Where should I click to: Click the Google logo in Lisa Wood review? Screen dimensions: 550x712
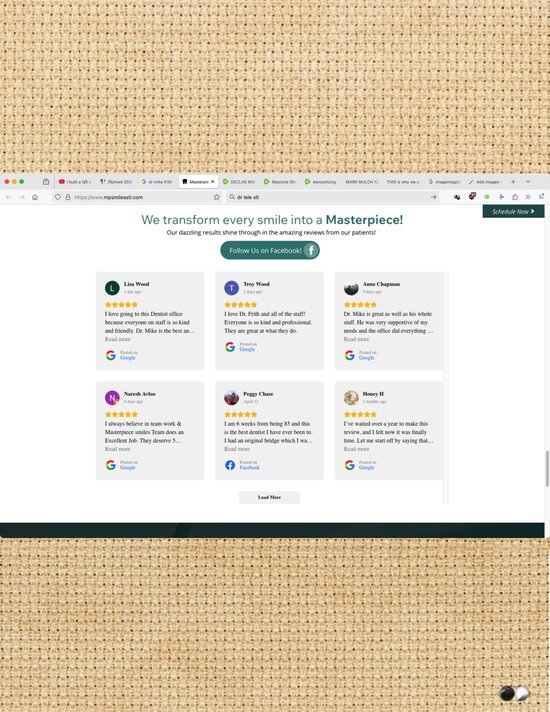coord(111,355)
